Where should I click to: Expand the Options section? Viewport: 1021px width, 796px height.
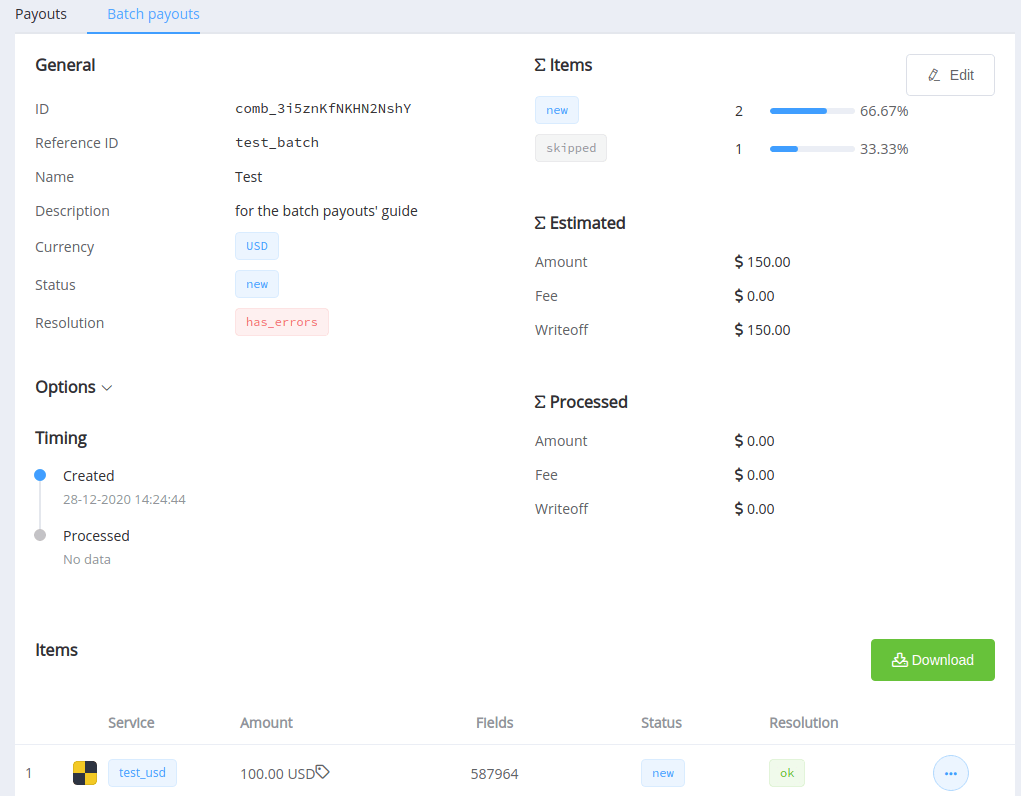coord(74,387)
